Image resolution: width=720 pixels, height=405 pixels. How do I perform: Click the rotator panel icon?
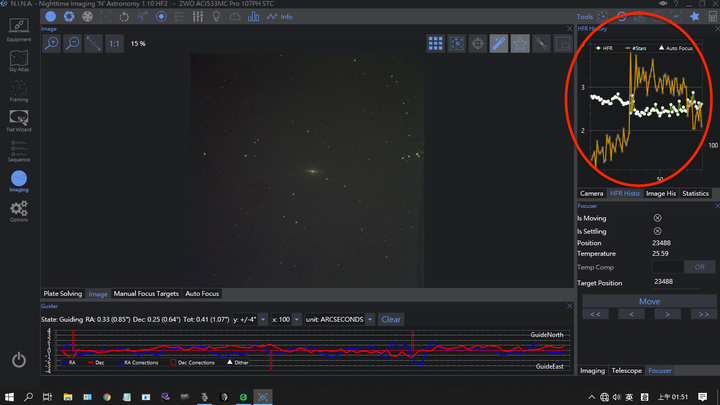pyautogui.click(x=124, y=17)
